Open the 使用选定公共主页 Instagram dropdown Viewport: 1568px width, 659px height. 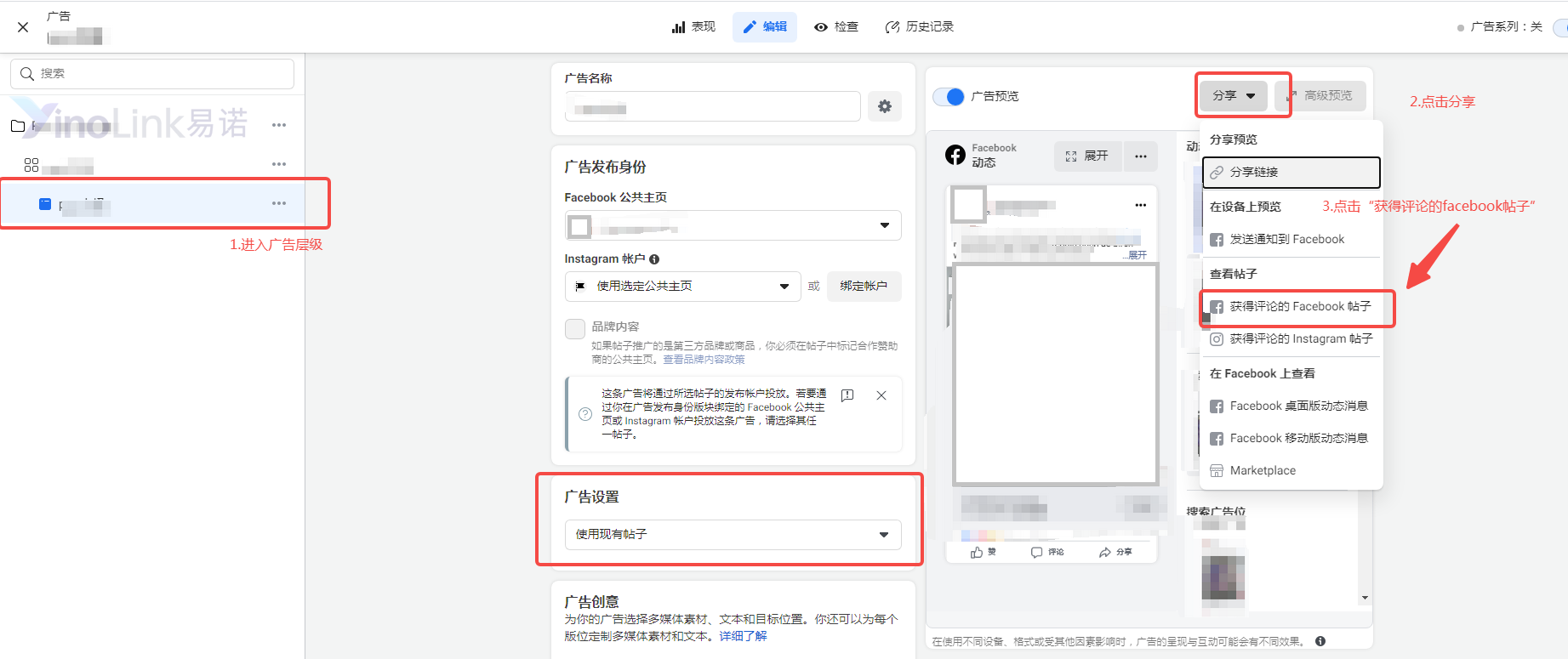[682, 287]
